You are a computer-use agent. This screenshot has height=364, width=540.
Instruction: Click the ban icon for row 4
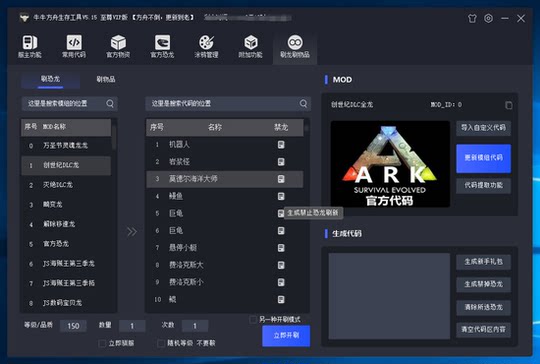tap(281, 196)
